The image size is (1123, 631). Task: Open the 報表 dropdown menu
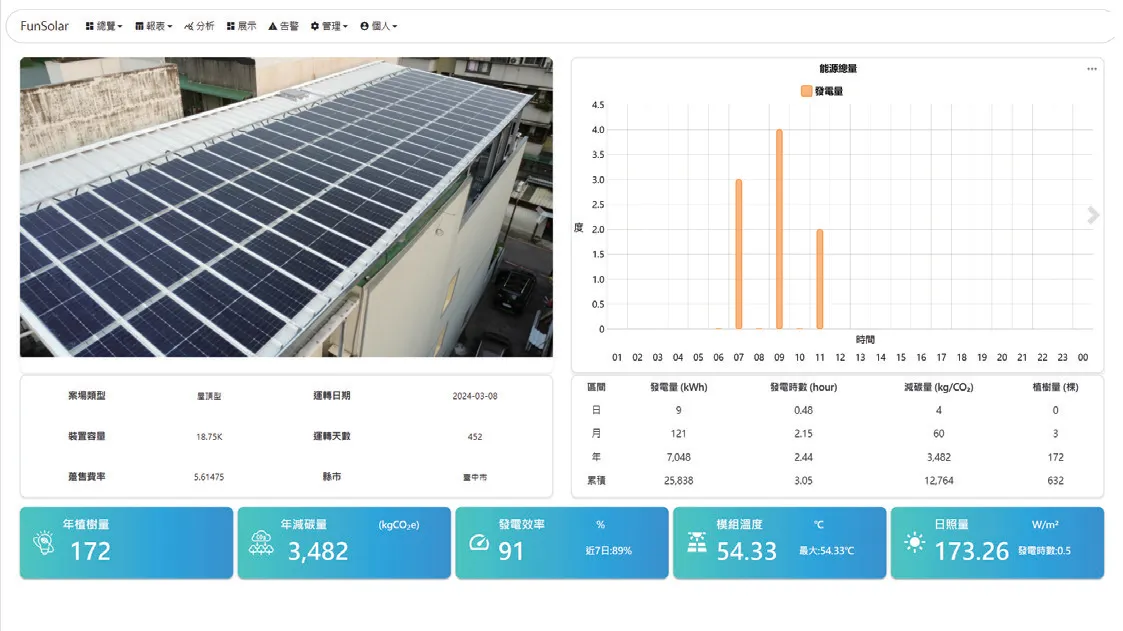click(x=154, y=26)
